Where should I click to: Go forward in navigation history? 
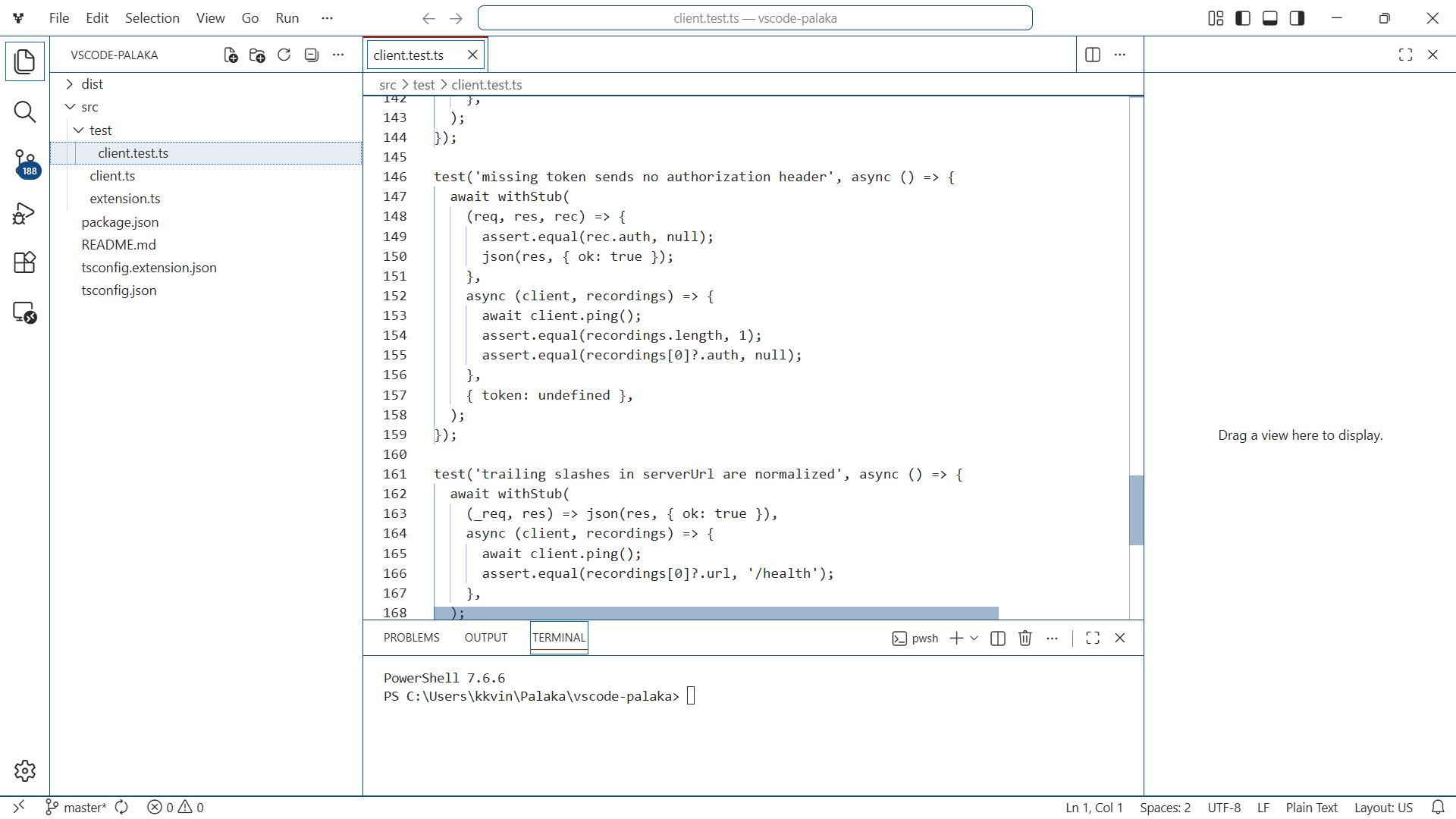click(x=456, y=18)
